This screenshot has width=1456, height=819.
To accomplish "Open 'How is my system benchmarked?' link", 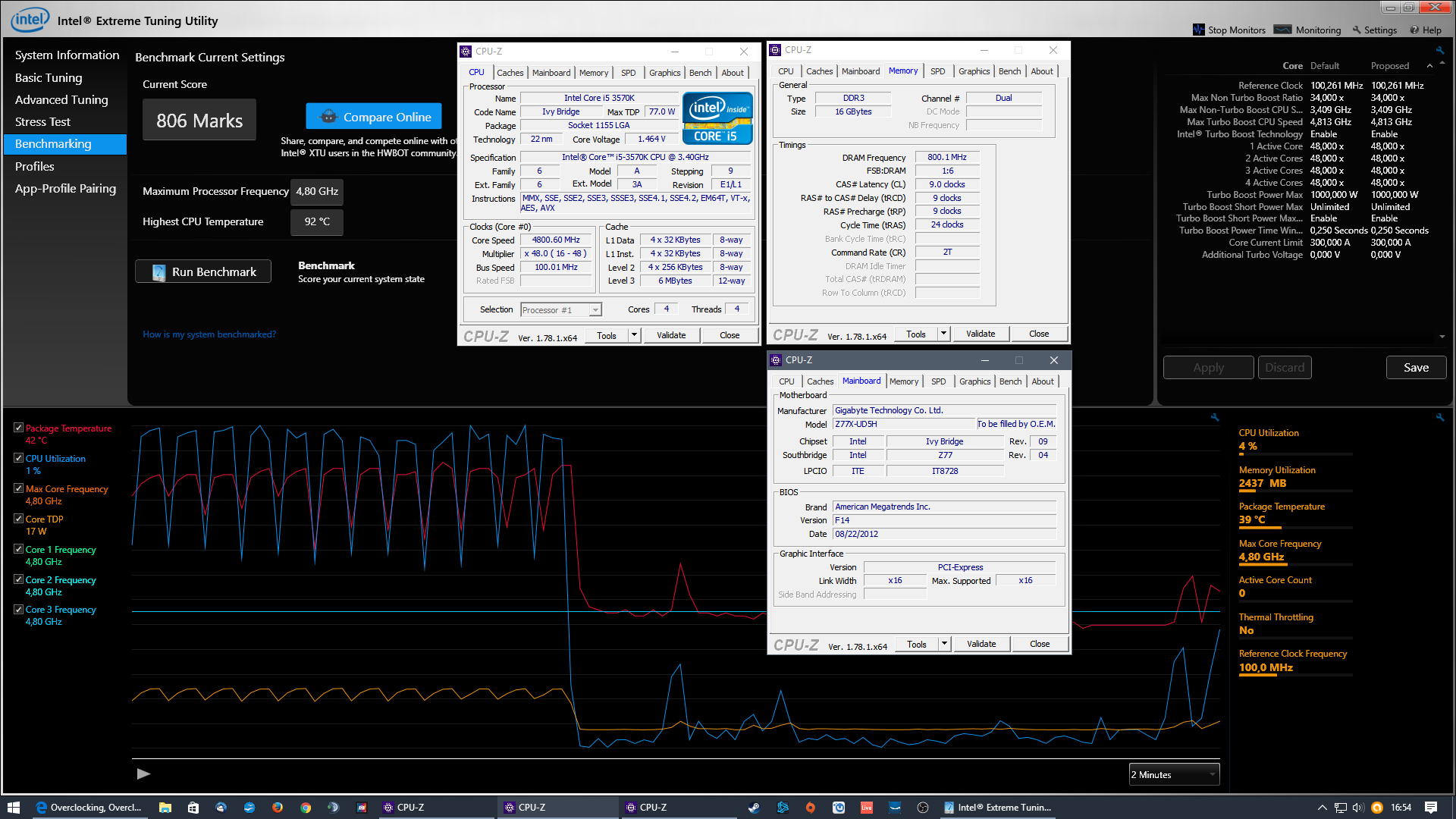I will click(x=209, y=334).
